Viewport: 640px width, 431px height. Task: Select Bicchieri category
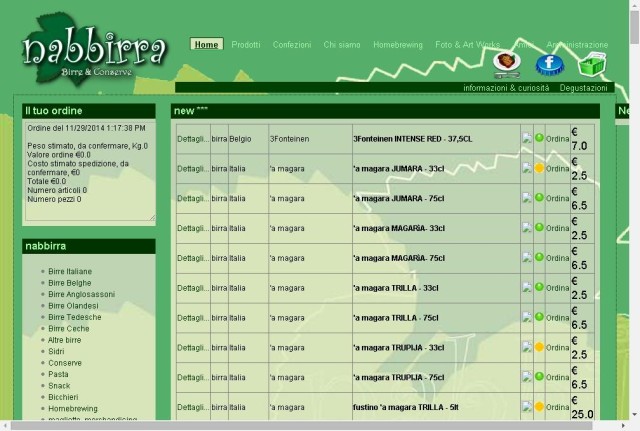(63, 397)
